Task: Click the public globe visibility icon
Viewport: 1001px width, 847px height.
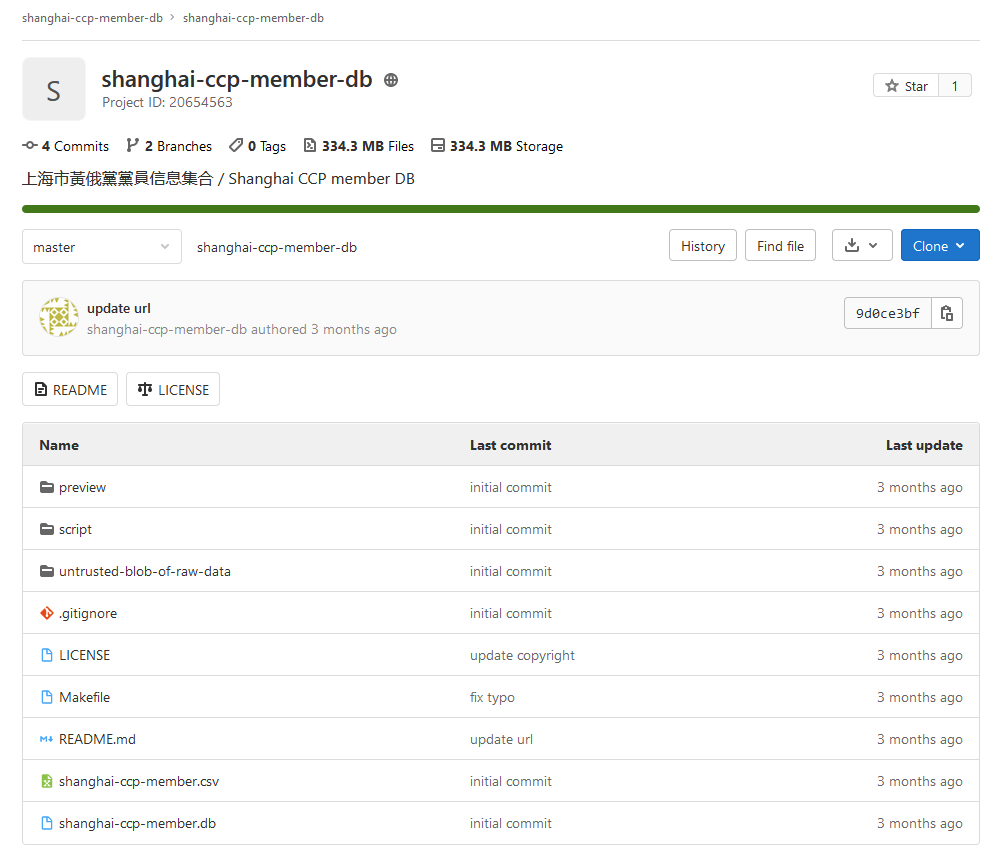Action: [x=391, y=80]
